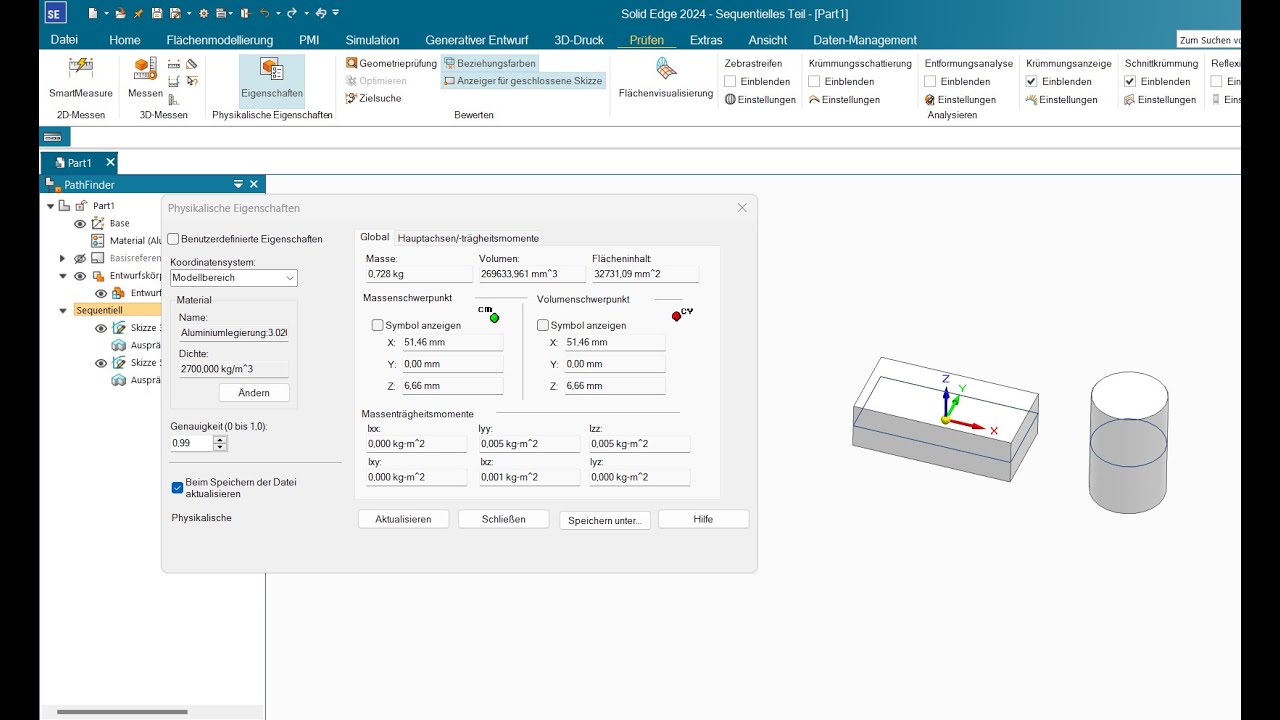
Task: Click the Open file icon in quick access
Action: click(x=120, y=13)
